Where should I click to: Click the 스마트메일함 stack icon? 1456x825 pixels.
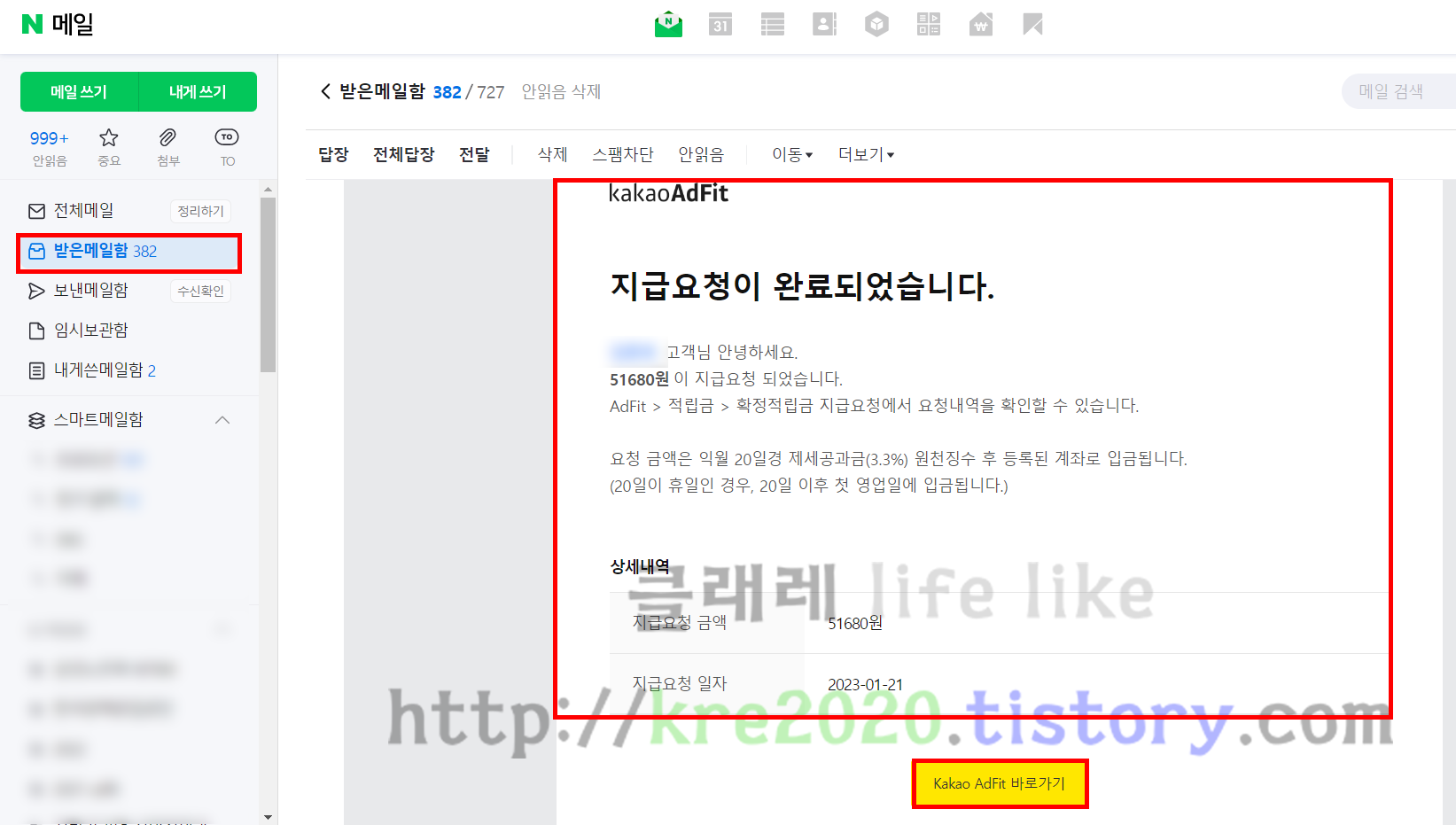pyautogui.click(x=36, y=420)
